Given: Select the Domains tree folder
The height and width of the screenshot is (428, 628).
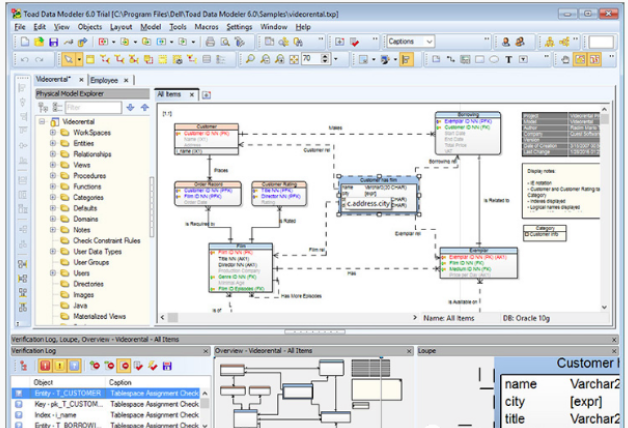Looking at the screenshot, I should coord(86,219).
